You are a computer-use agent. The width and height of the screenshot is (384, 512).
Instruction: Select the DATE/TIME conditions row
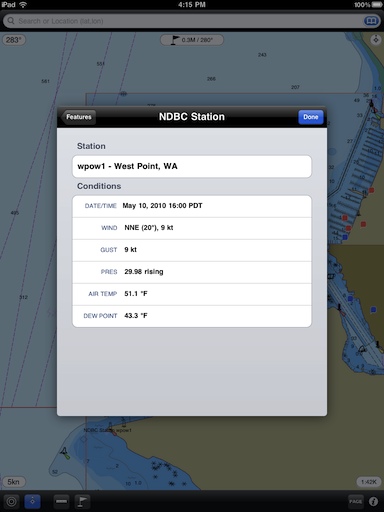point(192,206)
